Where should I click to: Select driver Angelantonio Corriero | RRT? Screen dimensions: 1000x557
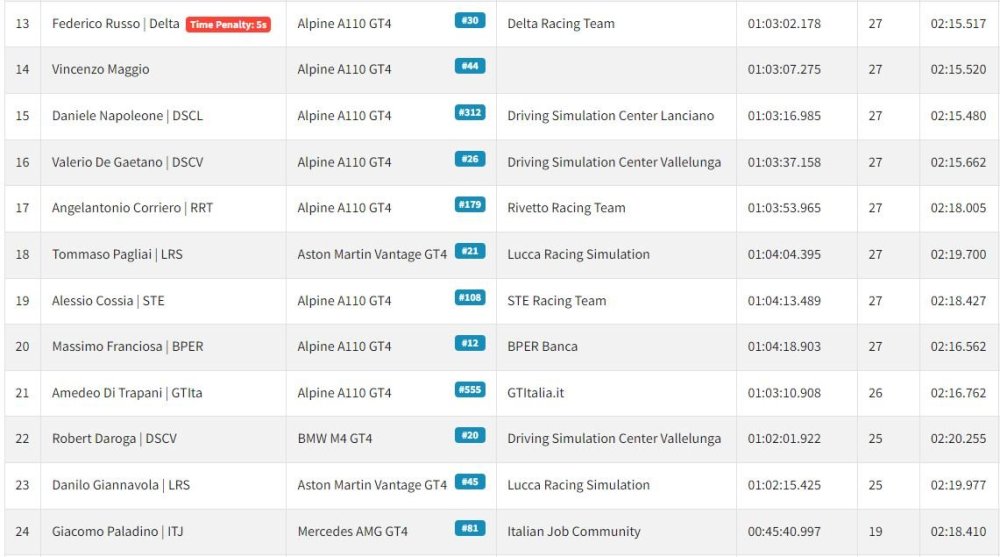(133, 208)
